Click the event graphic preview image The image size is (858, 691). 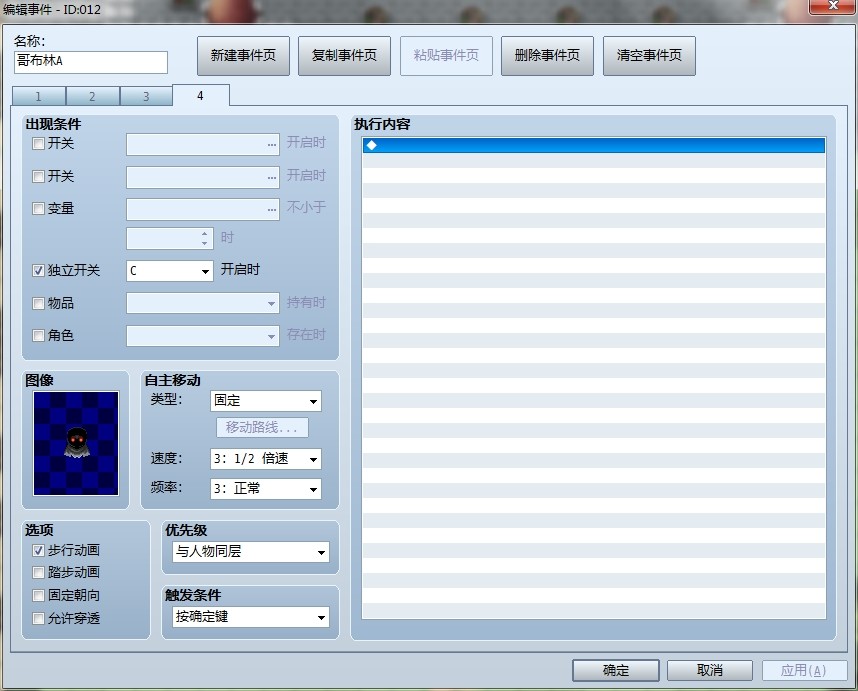[x=76, y=443]
